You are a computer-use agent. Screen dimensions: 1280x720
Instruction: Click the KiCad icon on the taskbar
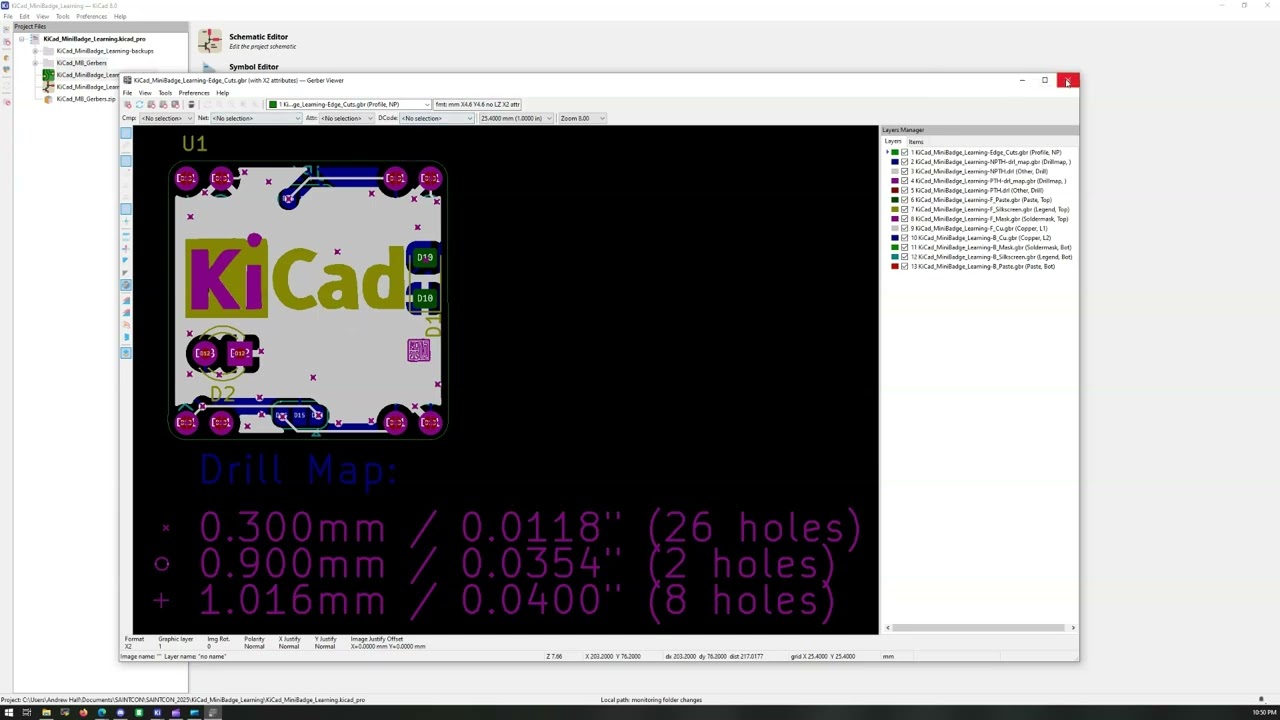(x=157, y=713)
